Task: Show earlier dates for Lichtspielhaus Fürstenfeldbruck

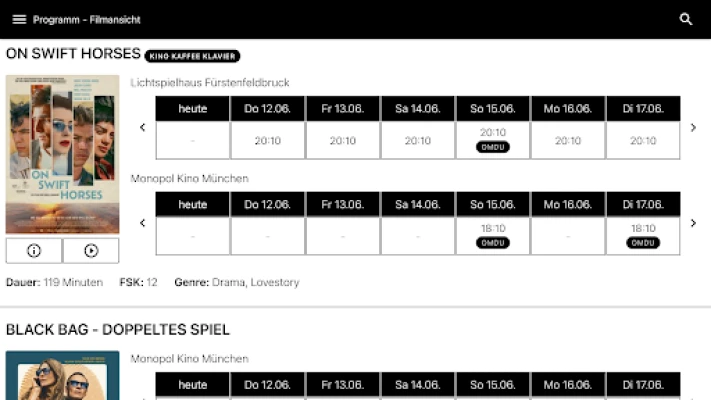Action: (x=142, y=127)
